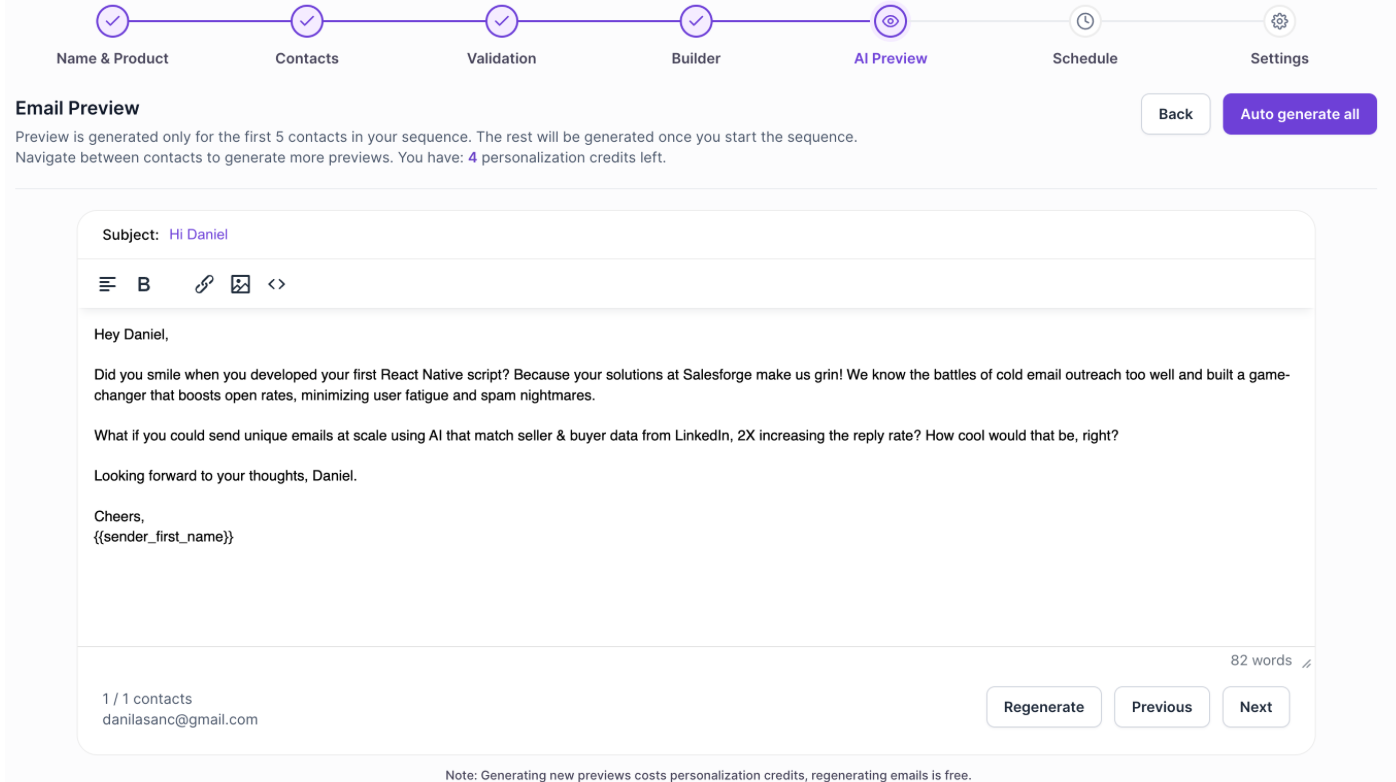Viewport: 1396px width, 782px height.
Task: Click the AI Preview eye icon
Action: (x=890, y=21)
